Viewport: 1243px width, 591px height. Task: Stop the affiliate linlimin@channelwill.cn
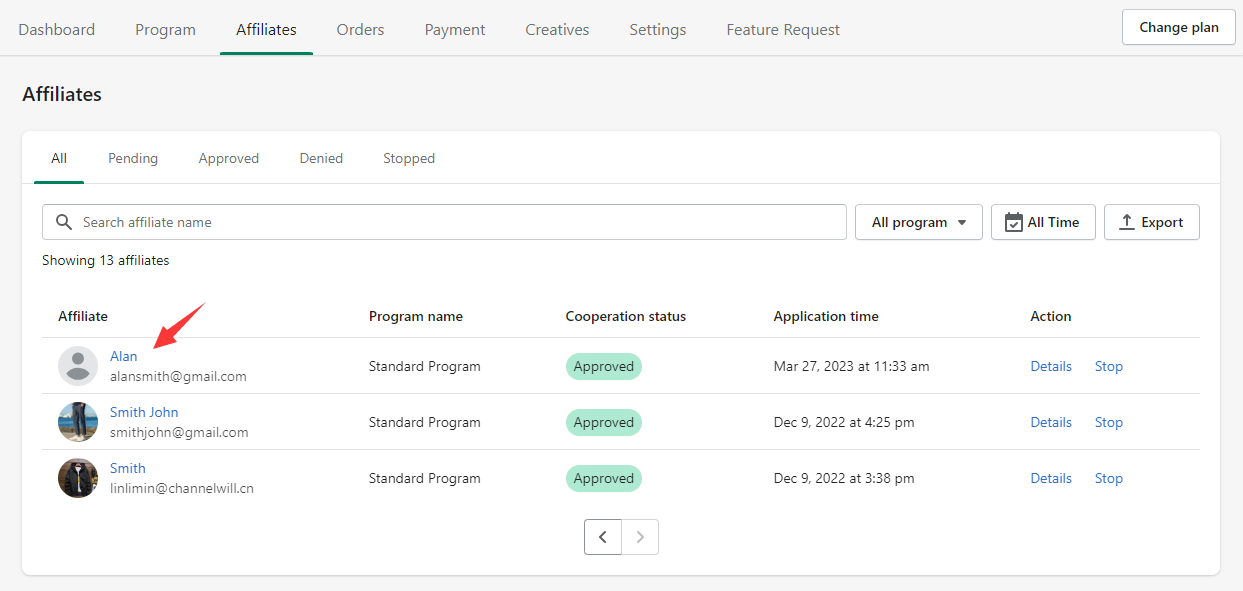pyautogui.click(x=1108, y=478)
